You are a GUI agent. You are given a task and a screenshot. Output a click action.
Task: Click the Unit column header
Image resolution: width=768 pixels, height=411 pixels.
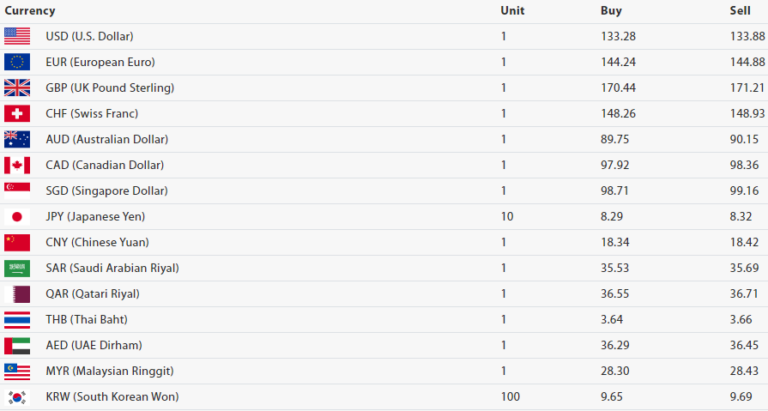(x=512, y=10)
